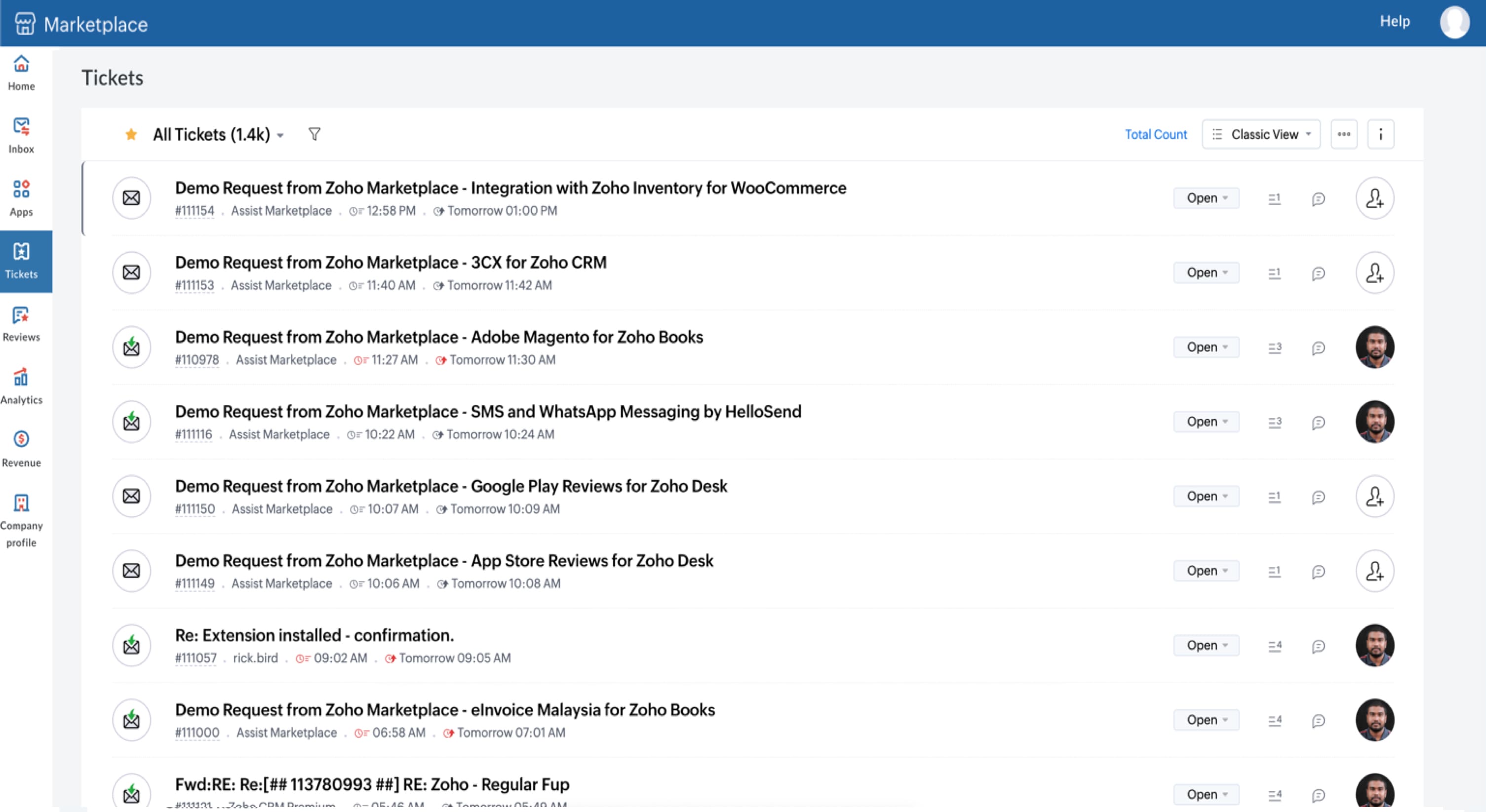
Task: Open the Home sidebar item
Action: [x=21, y=73]
